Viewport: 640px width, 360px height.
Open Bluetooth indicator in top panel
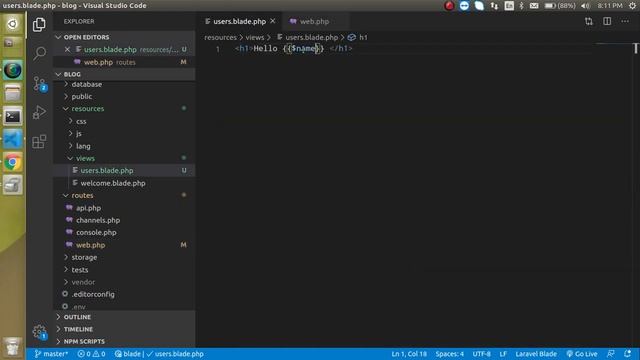tap(521, 6)
